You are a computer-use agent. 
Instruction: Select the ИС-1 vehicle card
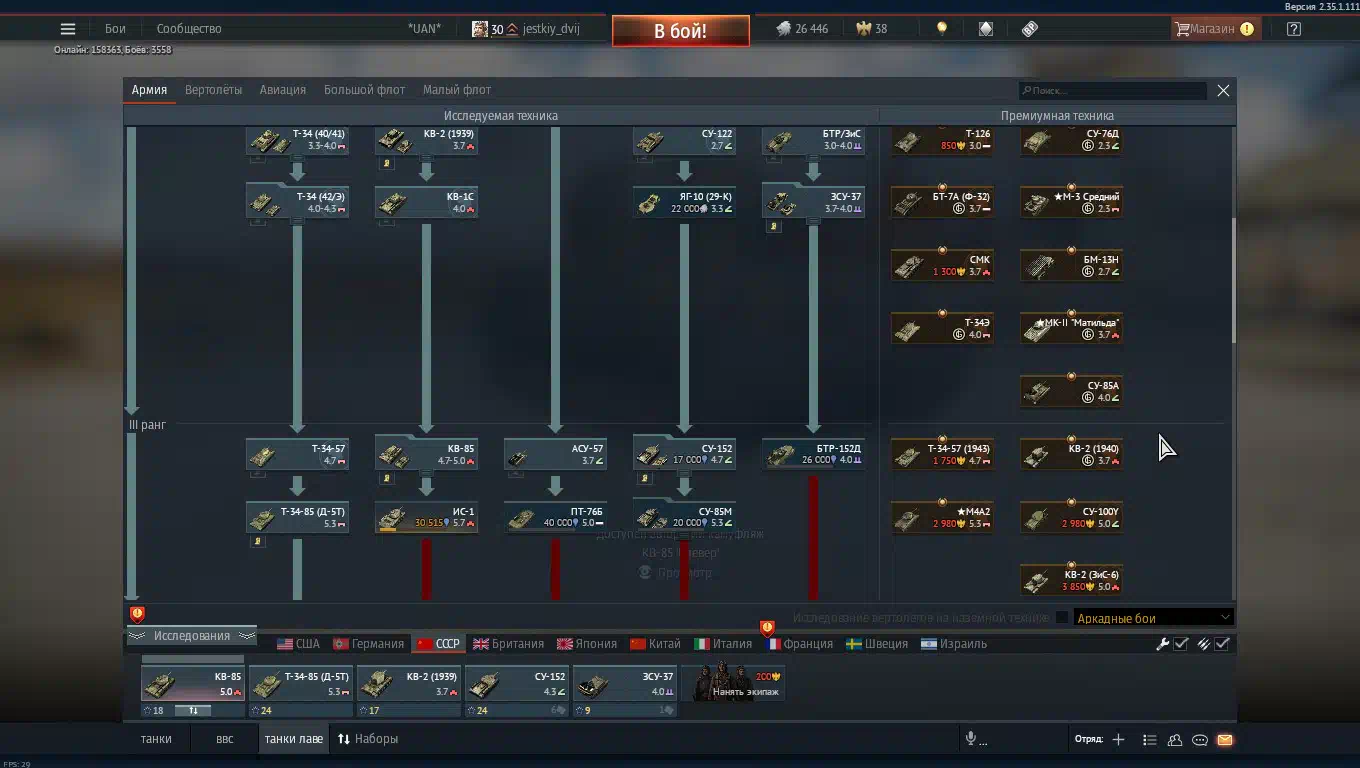[x=427, y=517]
